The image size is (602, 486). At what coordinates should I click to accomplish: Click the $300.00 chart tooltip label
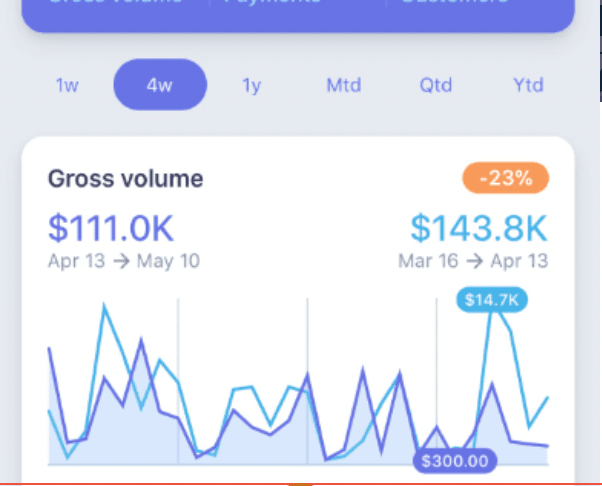click(455, 461)
